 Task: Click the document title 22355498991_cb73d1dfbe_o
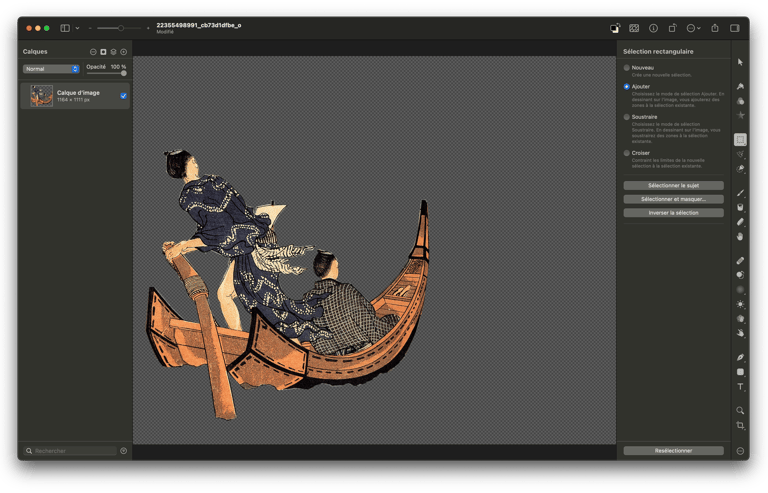[x=199, y=25]
